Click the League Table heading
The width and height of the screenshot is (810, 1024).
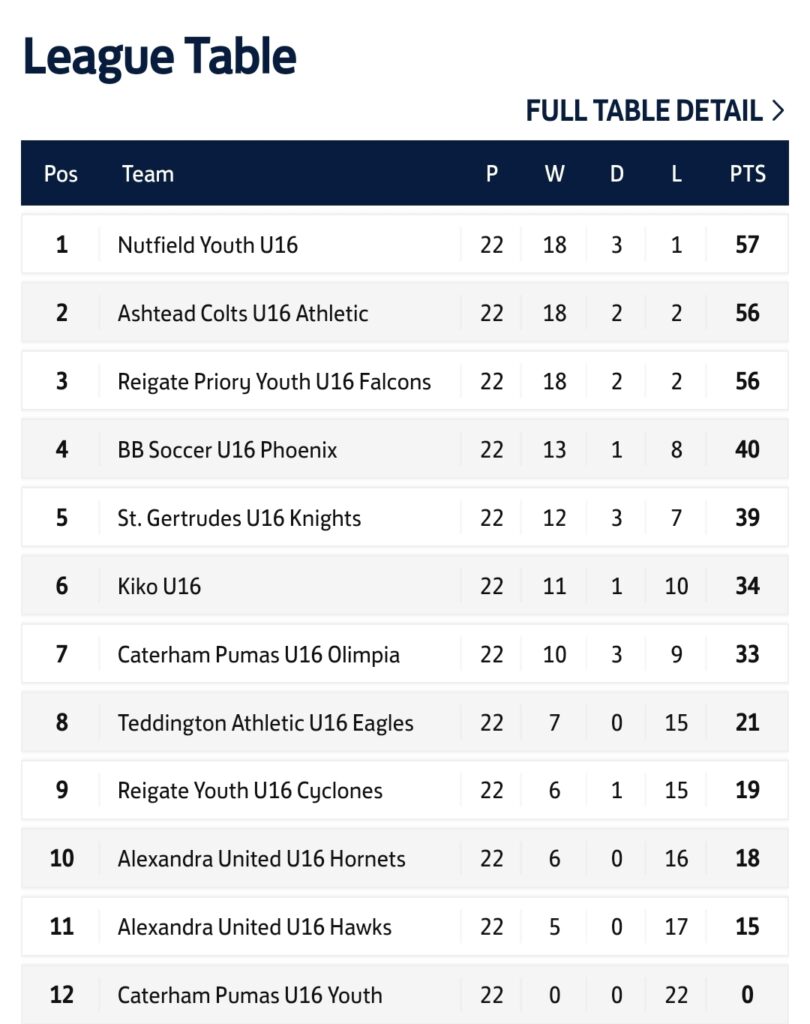[160, 57]
